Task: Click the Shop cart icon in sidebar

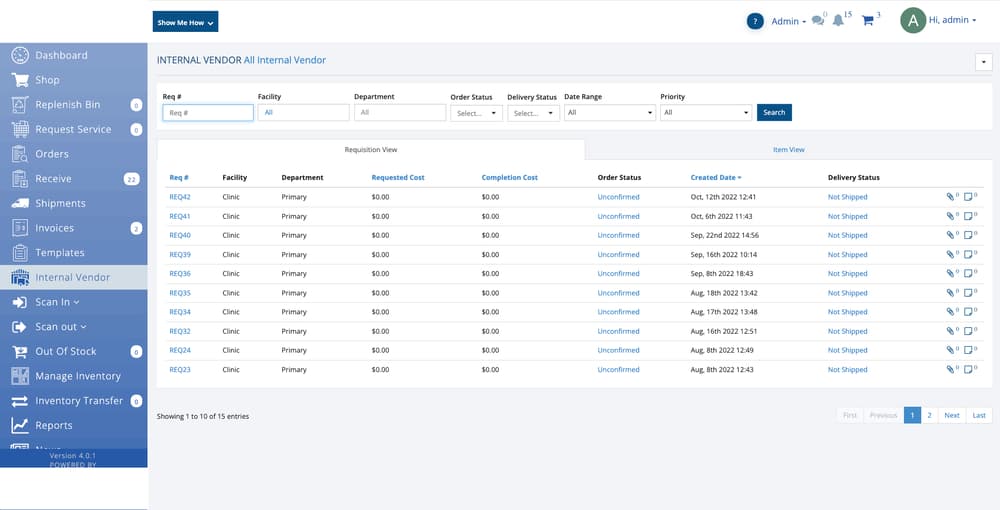Action: tap(20, 80)
